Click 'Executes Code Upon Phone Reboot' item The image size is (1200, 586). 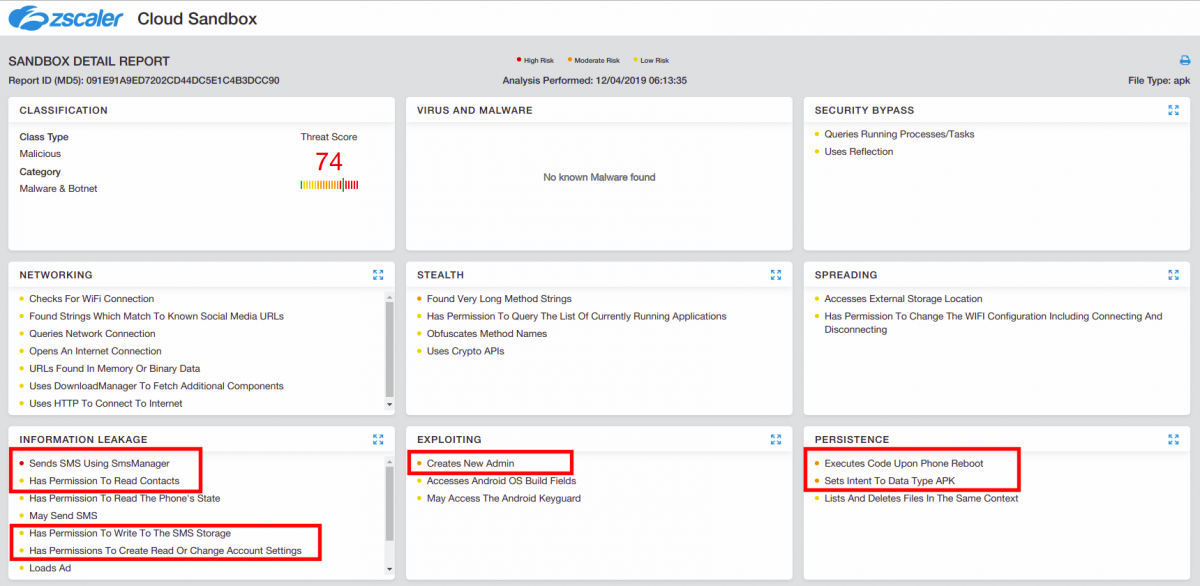pos(903,464)
